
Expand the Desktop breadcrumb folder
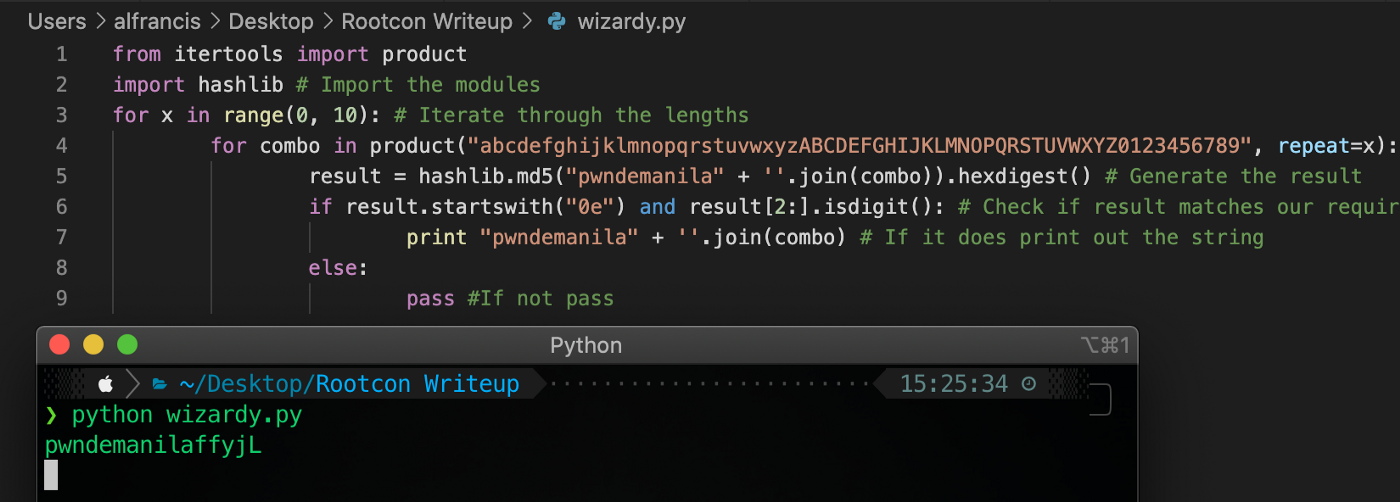[x=271, y=21]
